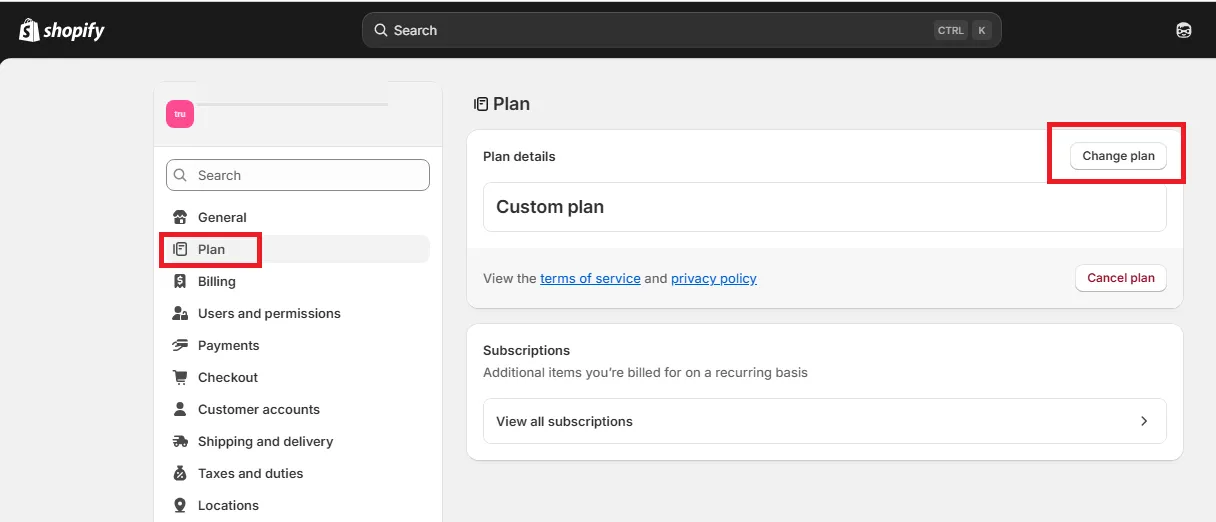Select Plan in settings sidebar
1216x522 pixels.
[298, 249]
